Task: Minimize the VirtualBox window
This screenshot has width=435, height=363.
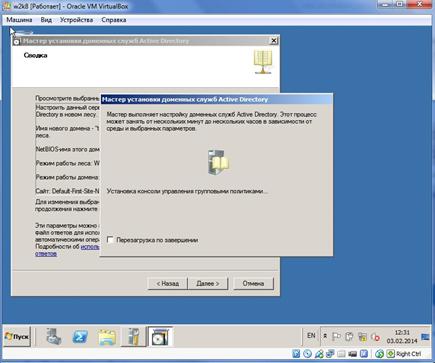Action: (x=386, y=4)
